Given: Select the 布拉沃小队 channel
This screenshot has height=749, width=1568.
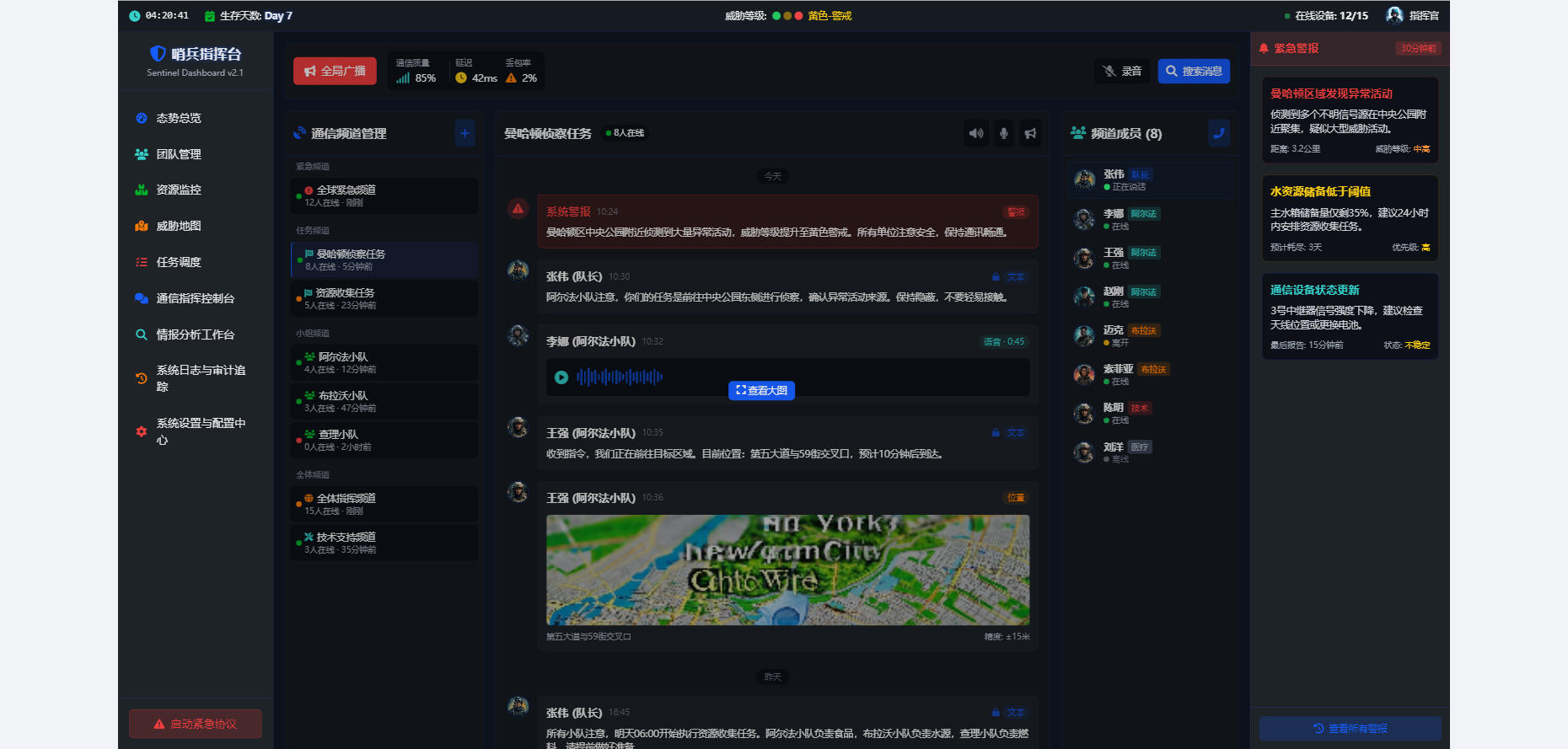Looking at the screenshot, I should pos(384,401).
